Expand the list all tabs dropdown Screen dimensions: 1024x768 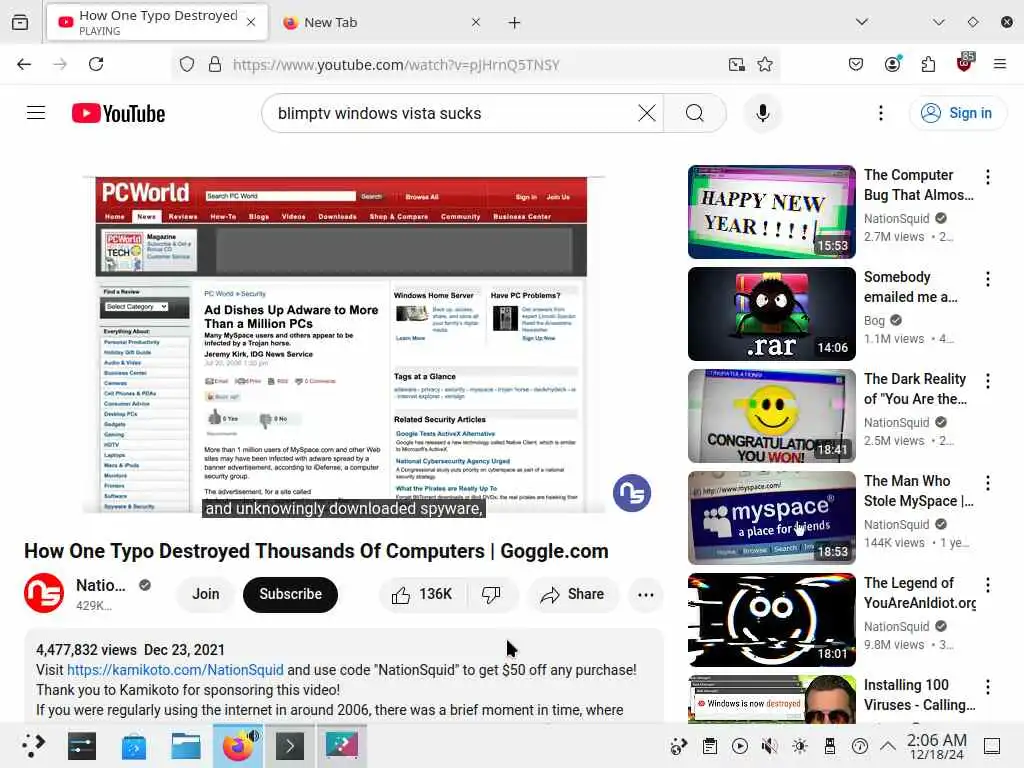862,22
